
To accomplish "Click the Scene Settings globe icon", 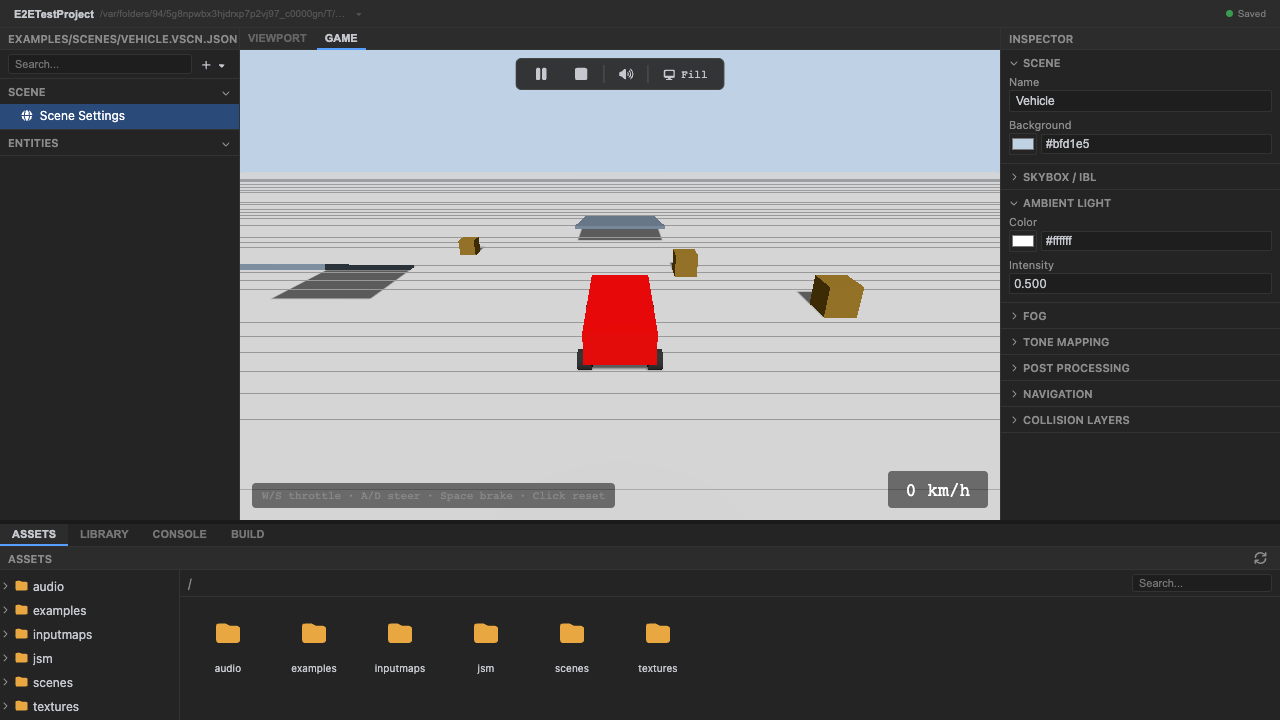I will click(27, 116).
